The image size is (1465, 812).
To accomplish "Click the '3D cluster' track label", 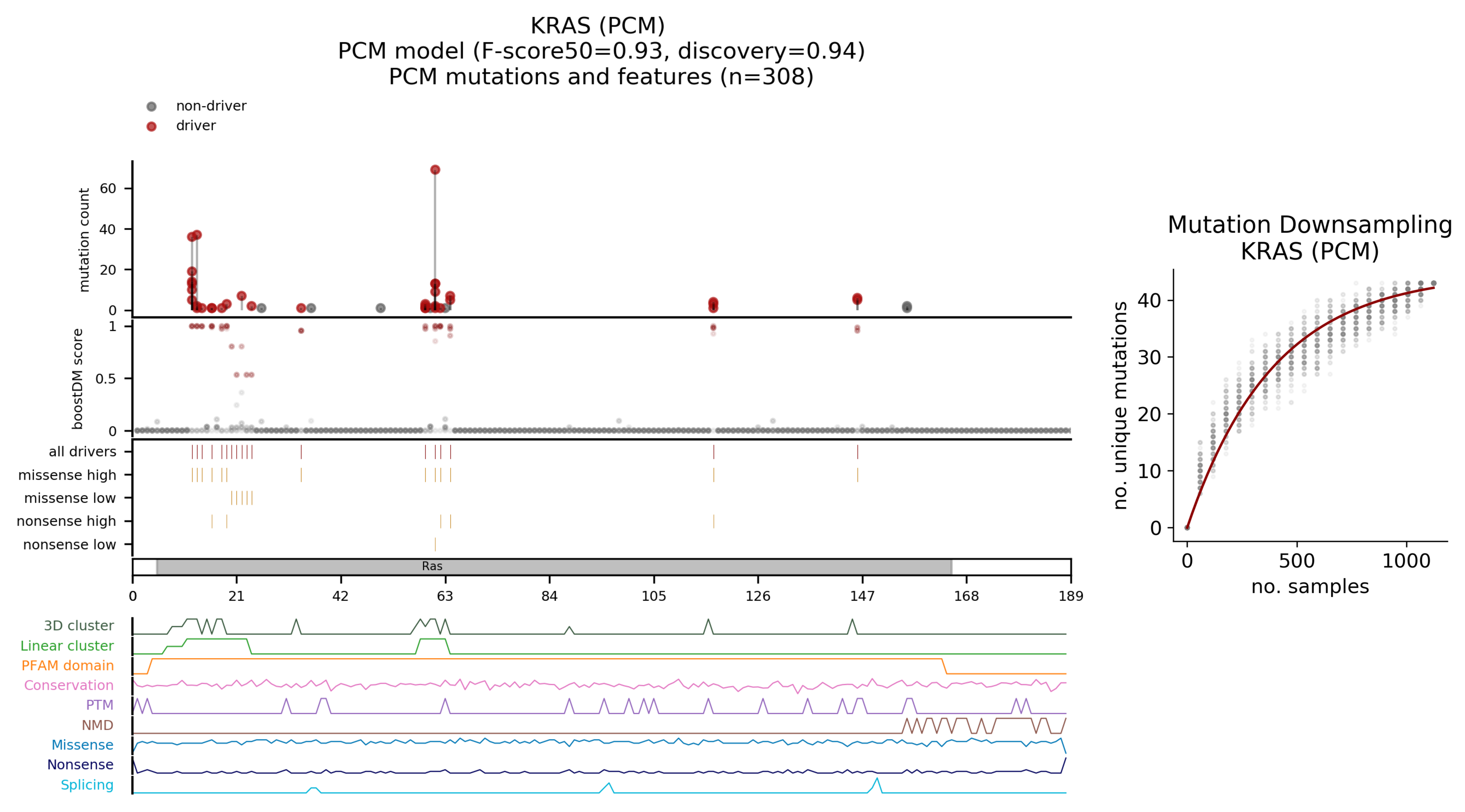I will (x=79, y=626).
